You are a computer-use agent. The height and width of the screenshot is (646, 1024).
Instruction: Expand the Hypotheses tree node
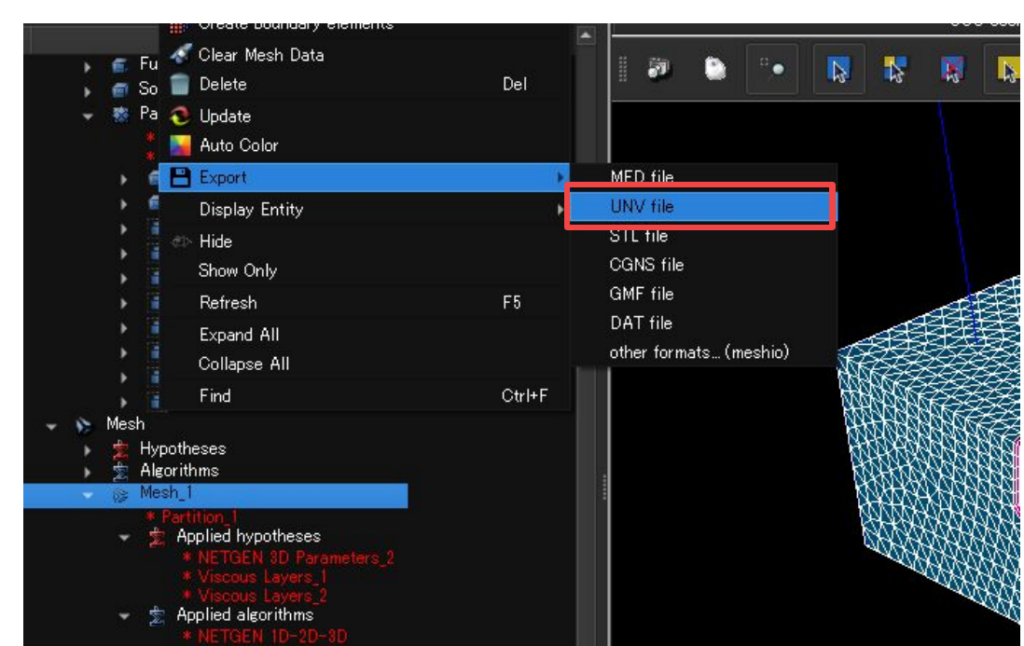click(88, 450)
